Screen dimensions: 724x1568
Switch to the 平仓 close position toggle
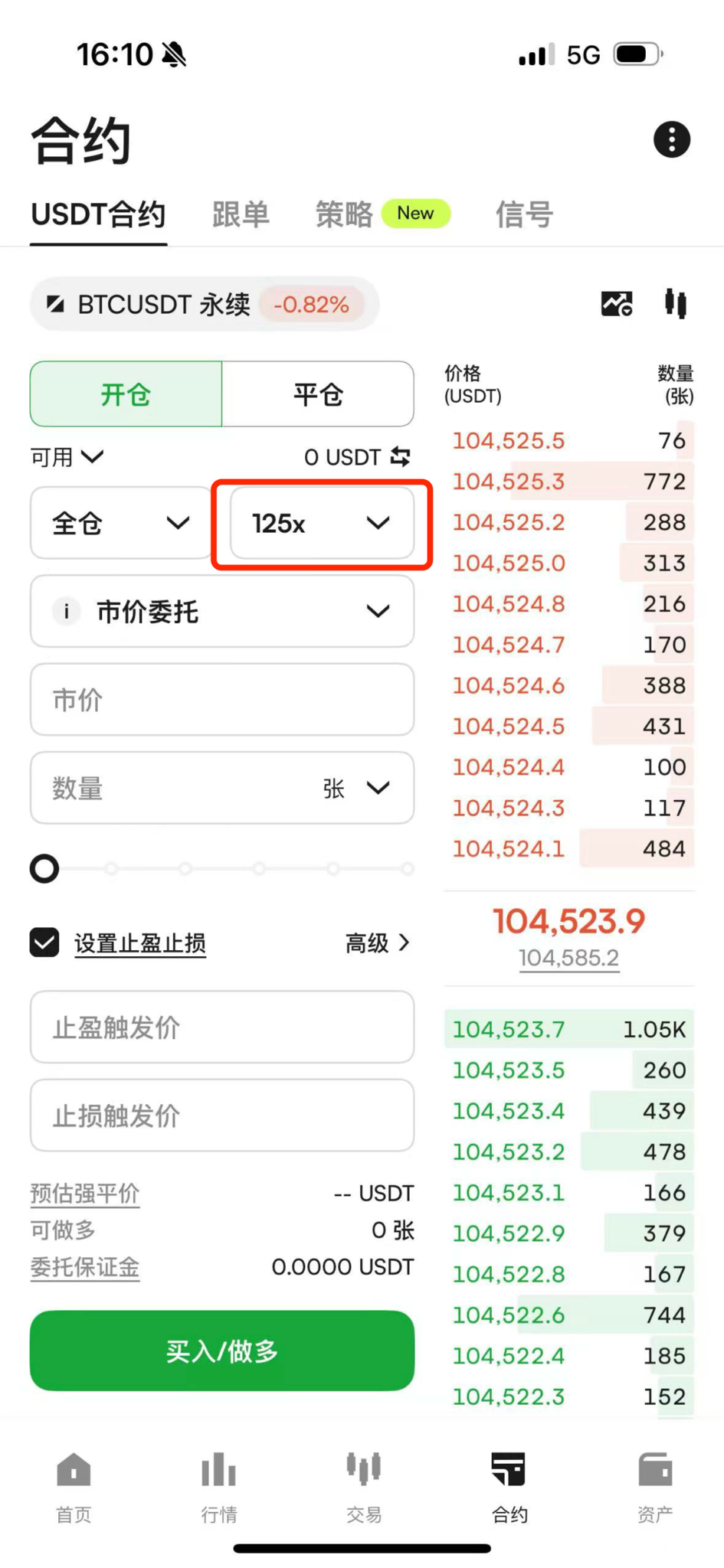coord(318,394)
